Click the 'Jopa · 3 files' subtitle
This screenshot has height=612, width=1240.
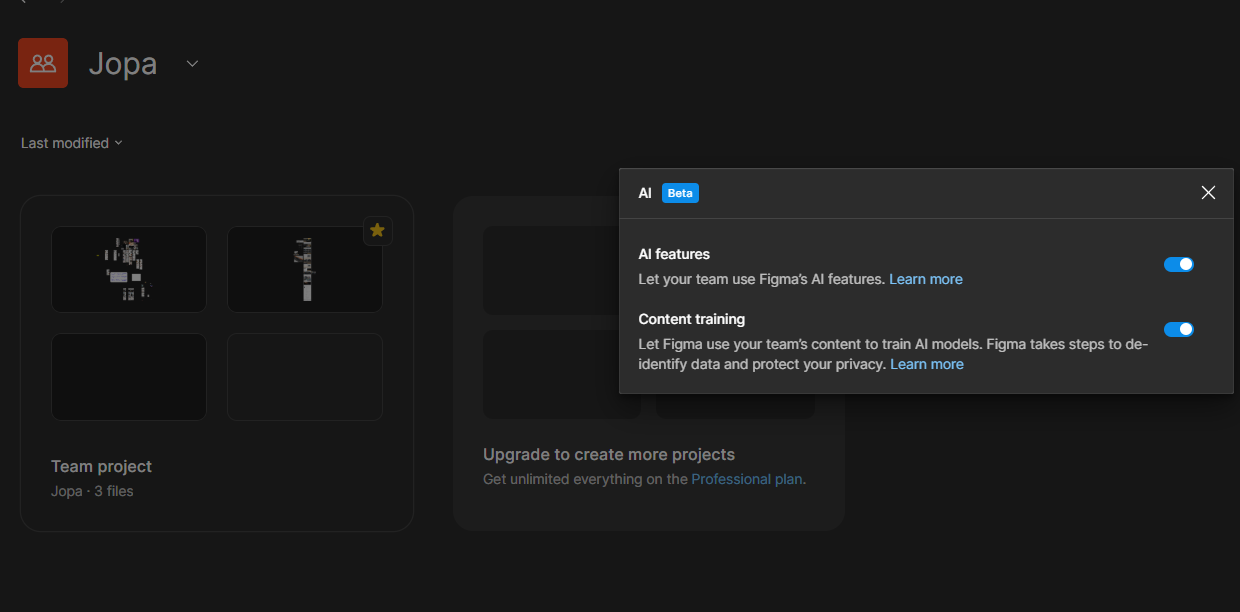coord(92,491)
